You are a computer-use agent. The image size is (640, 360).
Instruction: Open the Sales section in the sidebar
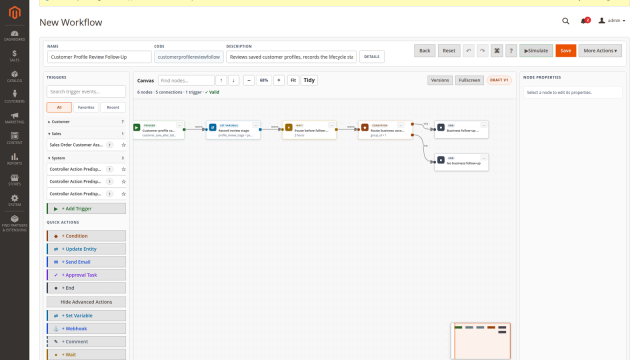click(x=14, y=56)
